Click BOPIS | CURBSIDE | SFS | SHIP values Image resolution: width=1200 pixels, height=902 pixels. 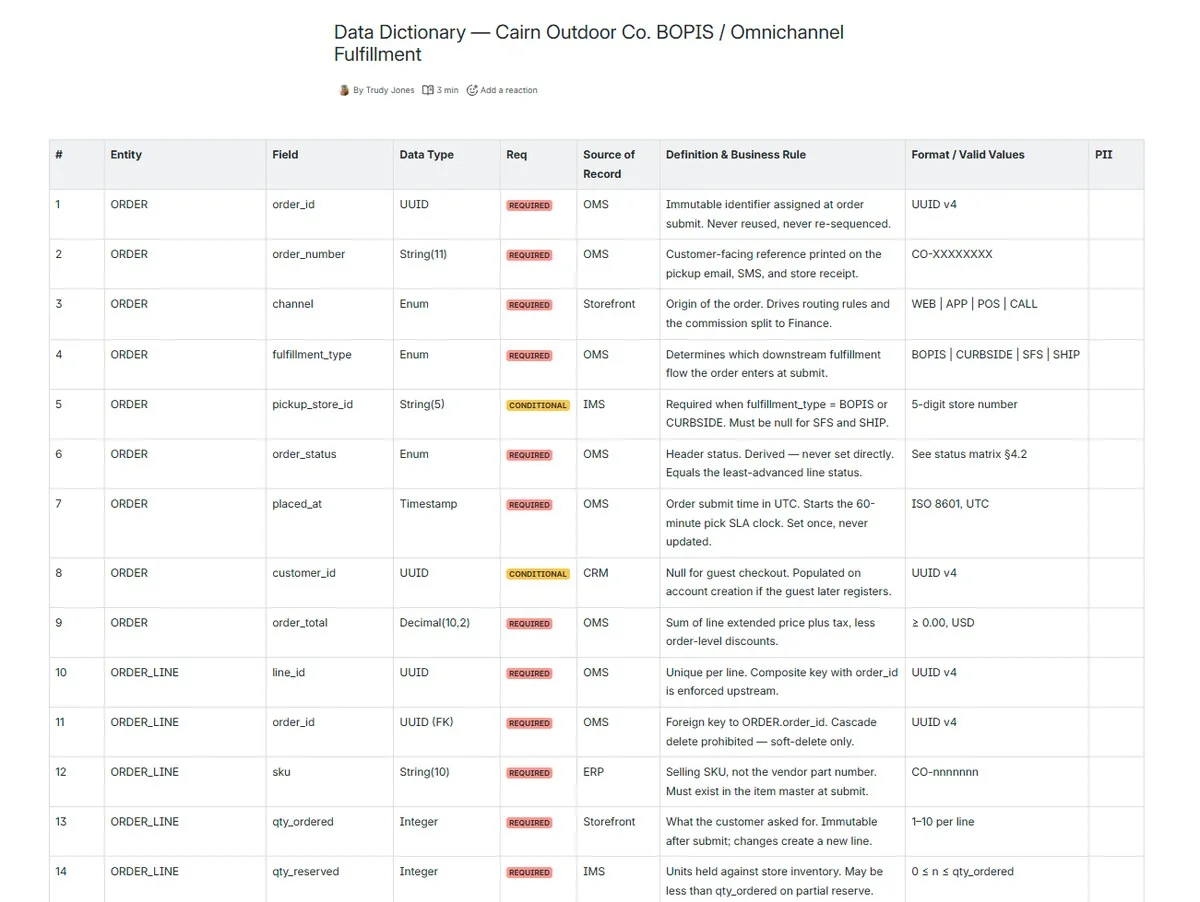click(996, 354)
